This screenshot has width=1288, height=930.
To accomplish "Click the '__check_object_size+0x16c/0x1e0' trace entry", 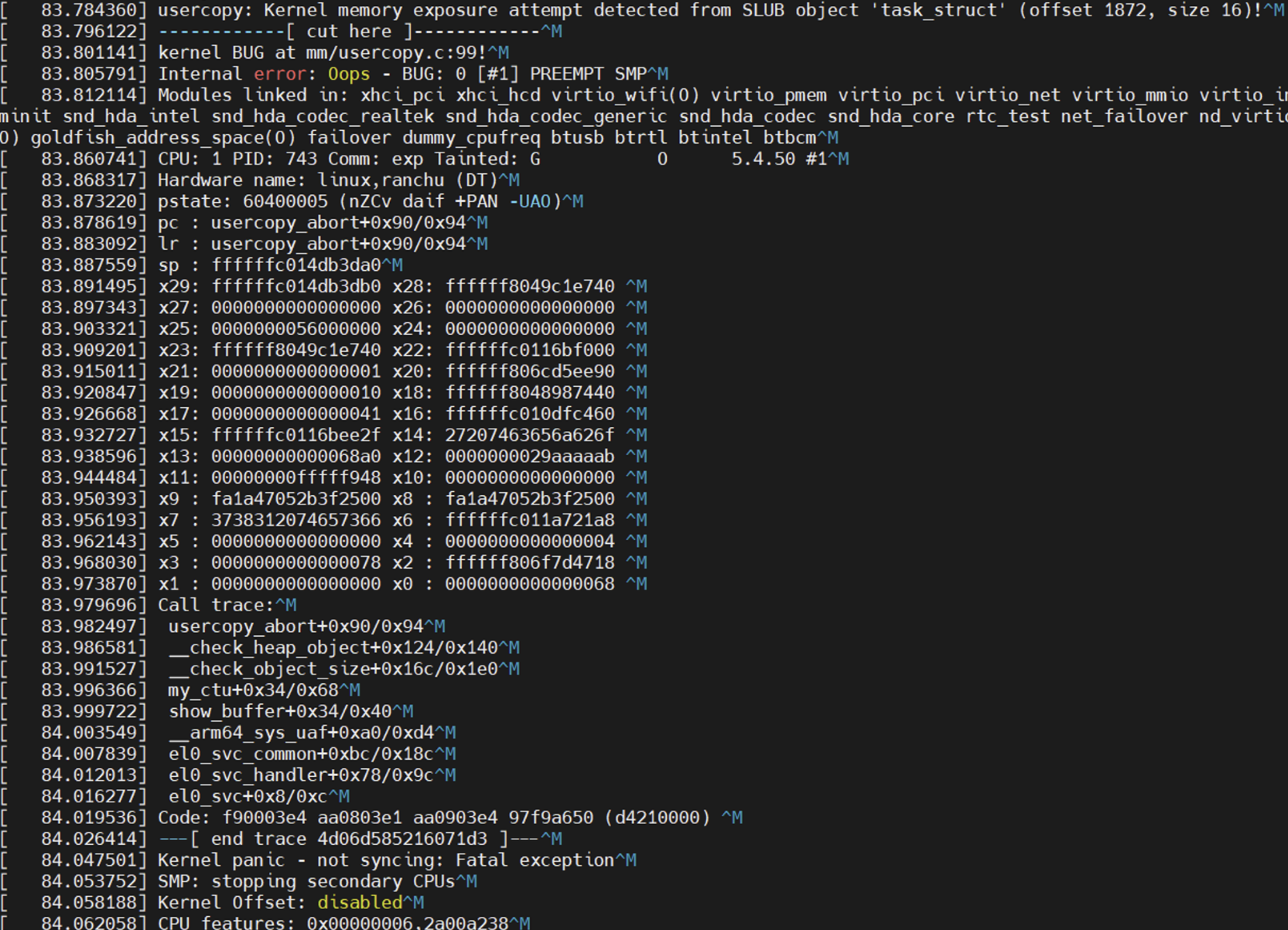I will (x=333, y=669).
